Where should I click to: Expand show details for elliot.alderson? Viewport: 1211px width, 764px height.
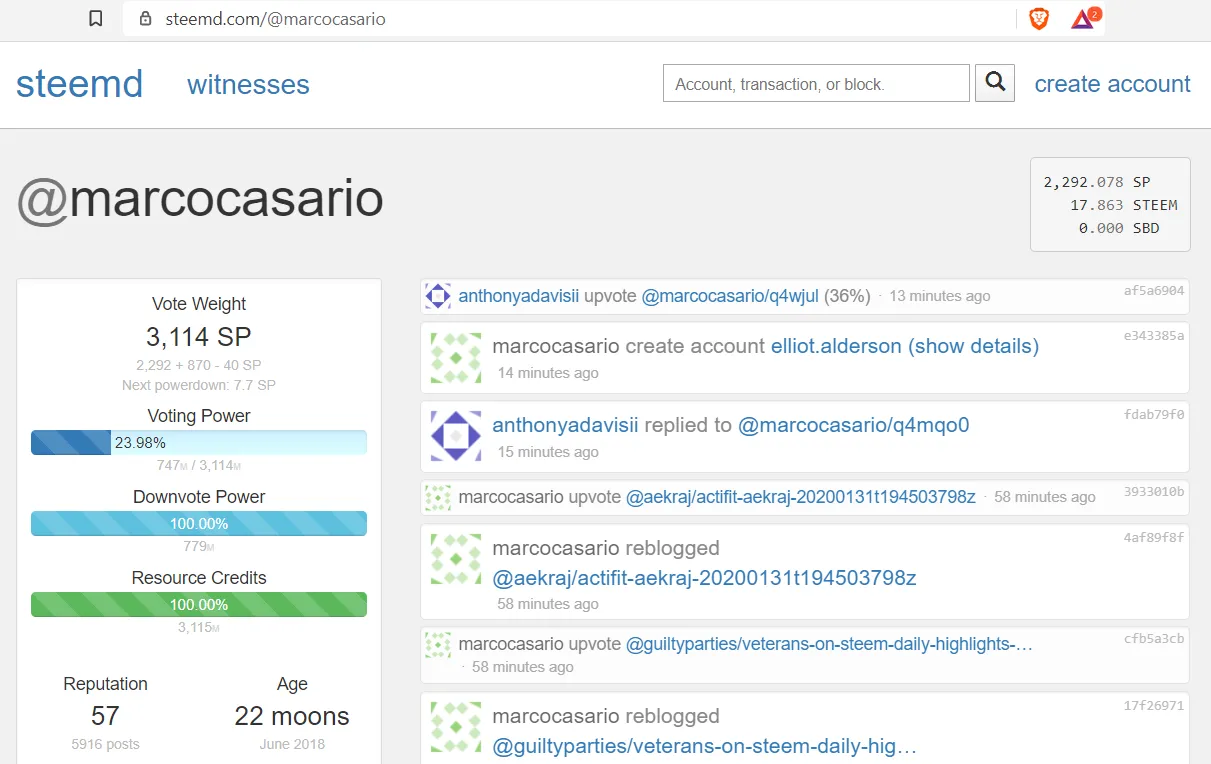tap(973, 346)
